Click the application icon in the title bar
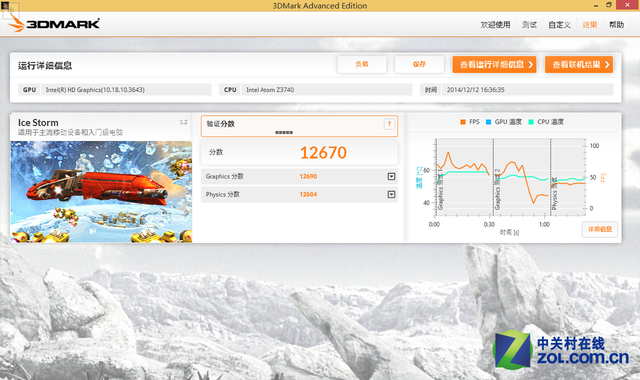The image size is (640, 380). pos(5,5)
